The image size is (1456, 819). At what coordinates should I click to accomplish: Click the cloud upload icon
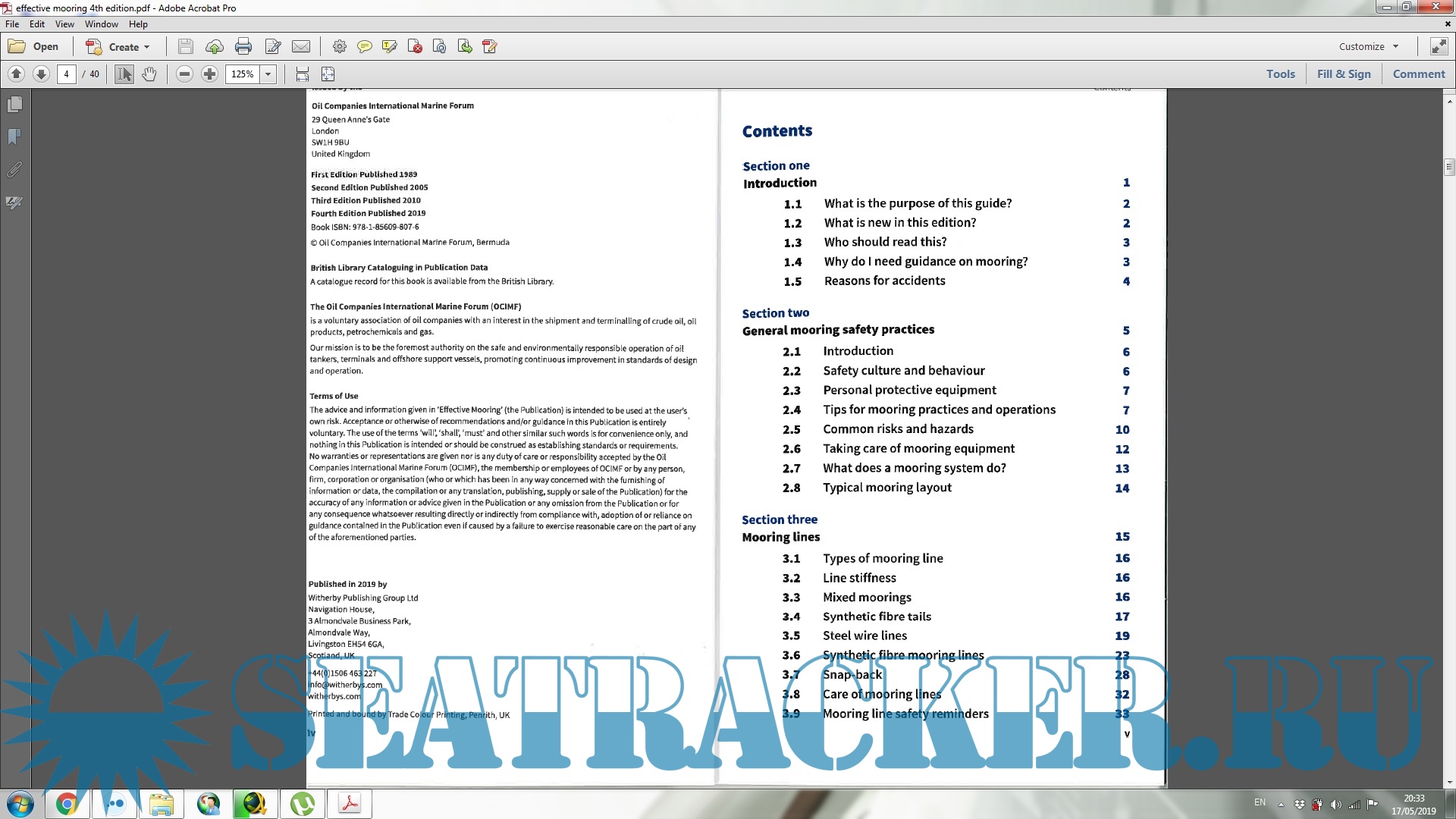(x=215, y=47)
